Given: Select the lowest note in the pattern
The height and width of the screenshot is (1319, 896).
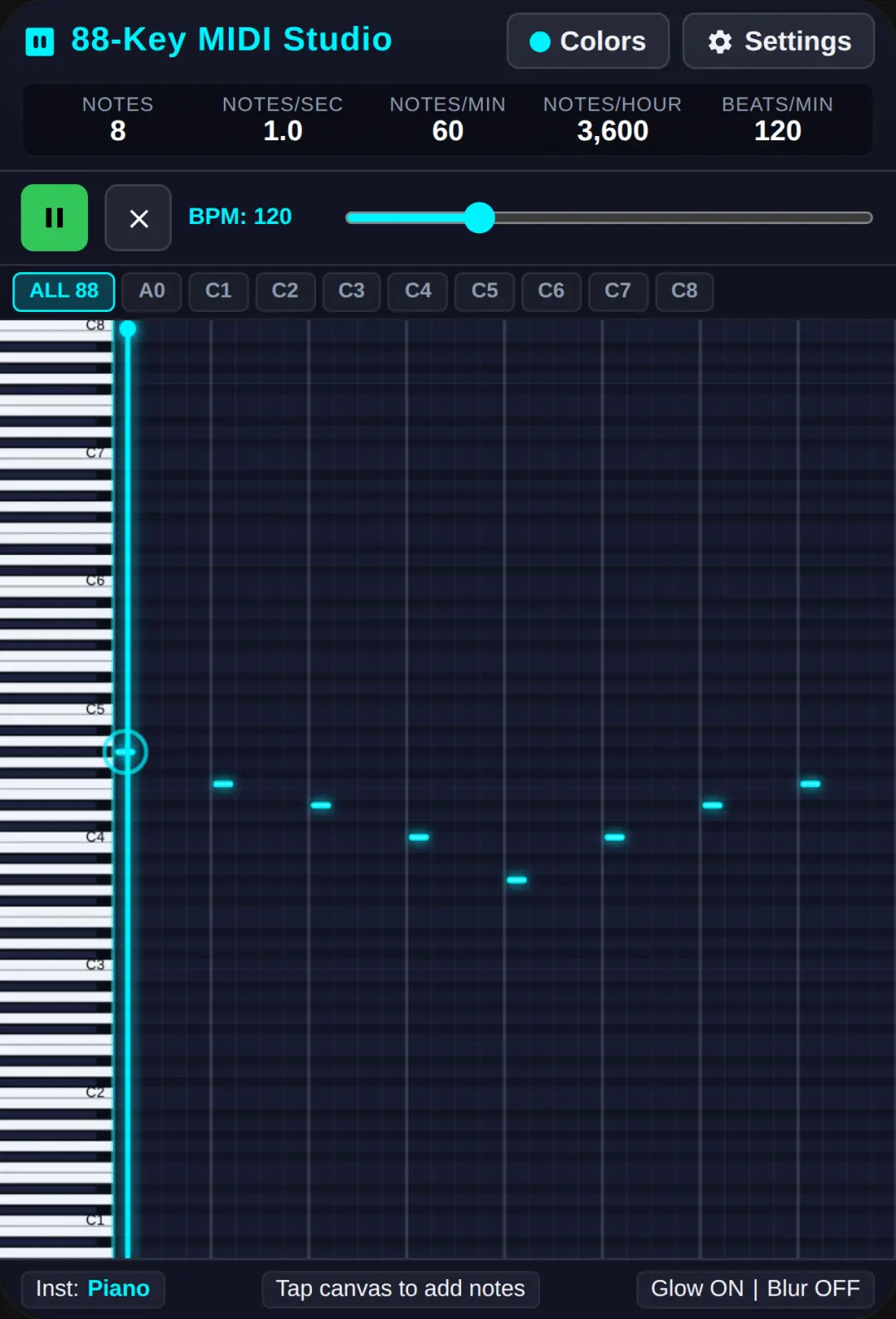Looking at the screenshot, I should click(x=517, y=879).
